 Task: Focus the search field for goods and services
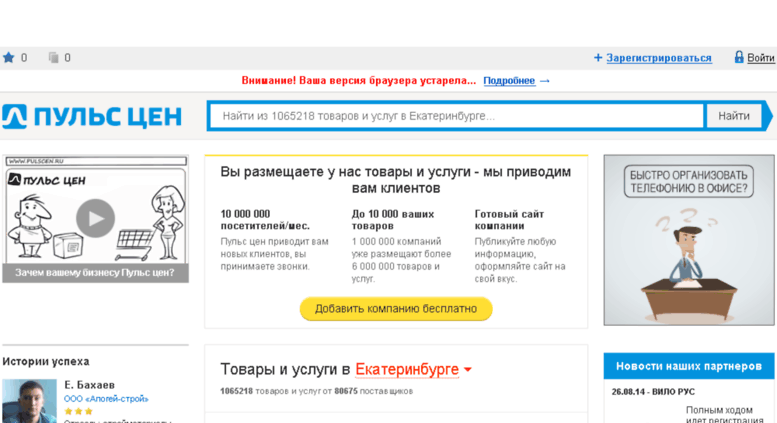point(457,116)
